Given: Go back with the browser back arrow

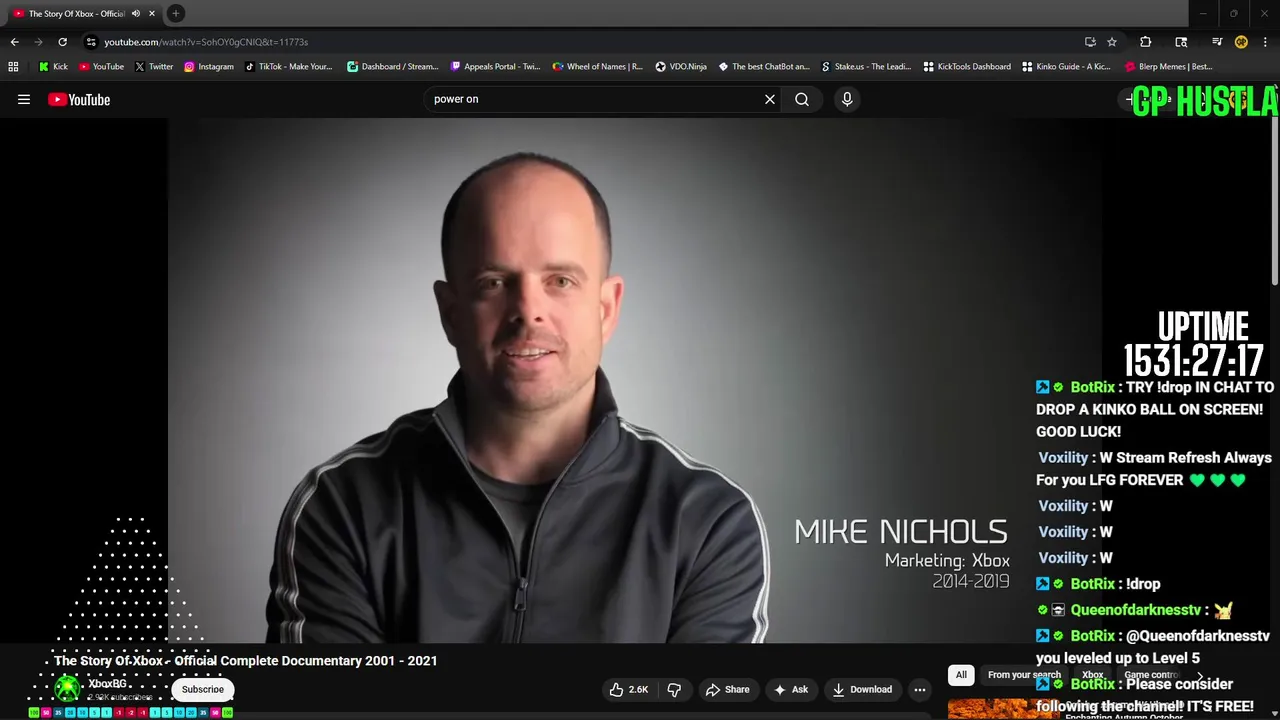Looking at the screenshot, I should click(x=14, y=42).
